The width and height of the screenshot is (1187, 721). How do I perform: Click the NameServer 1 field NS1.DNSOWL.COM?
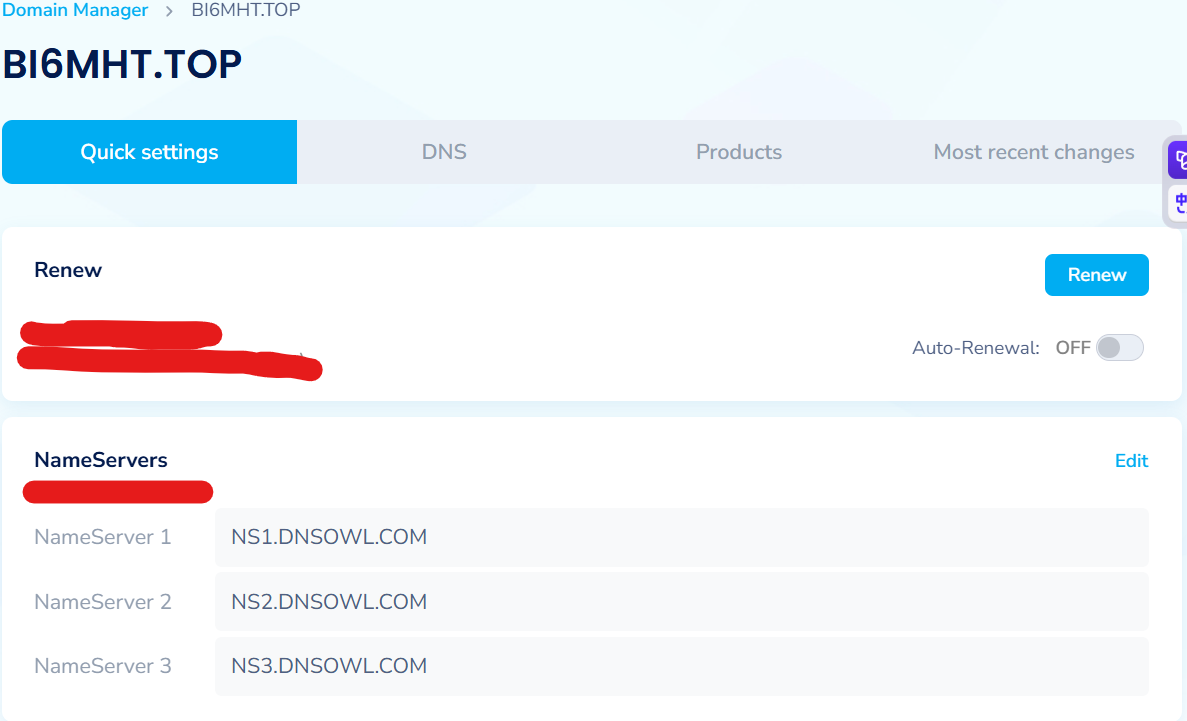(681, 538)
